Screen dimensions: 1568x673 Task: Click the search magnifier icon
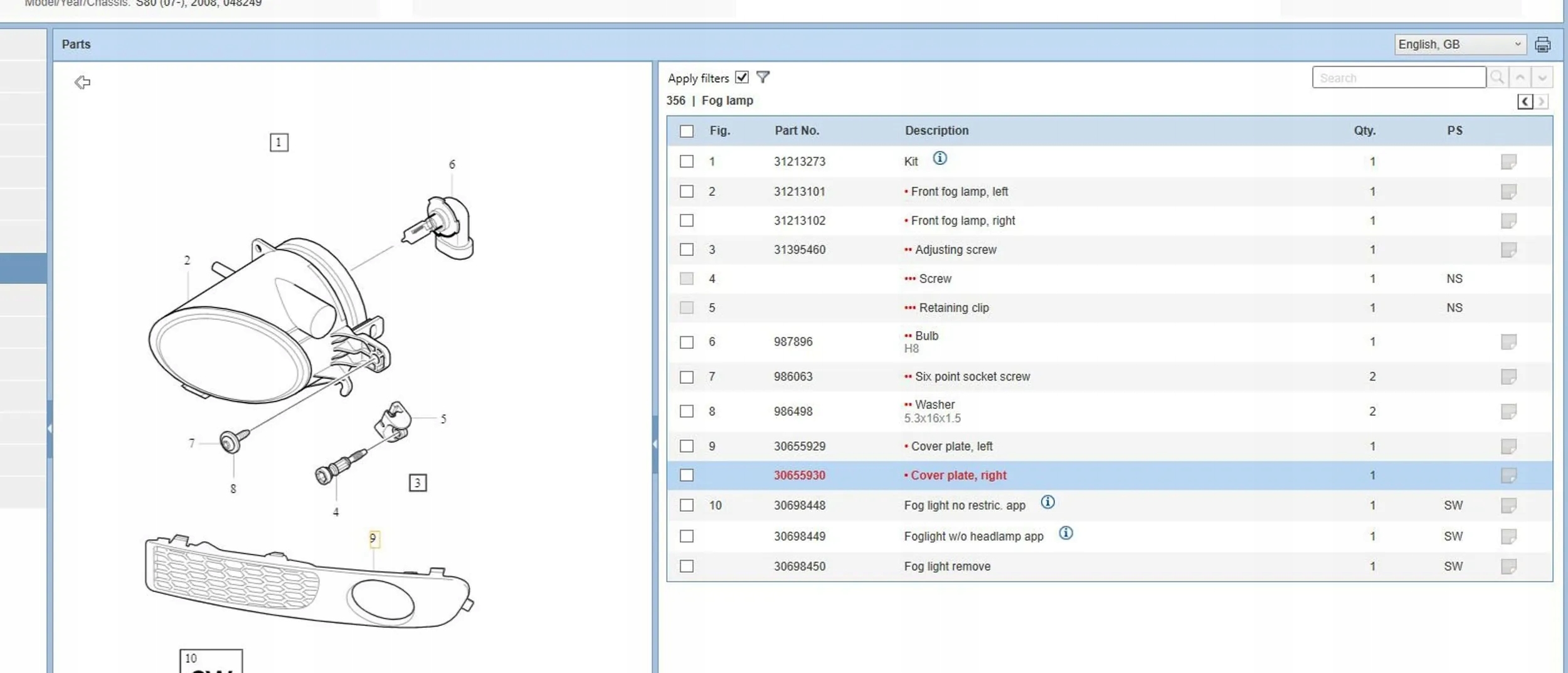coord(1497,77)
